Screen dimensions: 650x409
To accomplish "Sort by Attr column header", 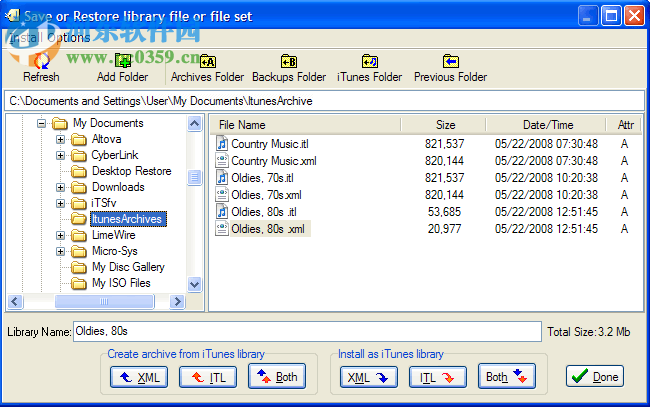I will tap(624, 125).
